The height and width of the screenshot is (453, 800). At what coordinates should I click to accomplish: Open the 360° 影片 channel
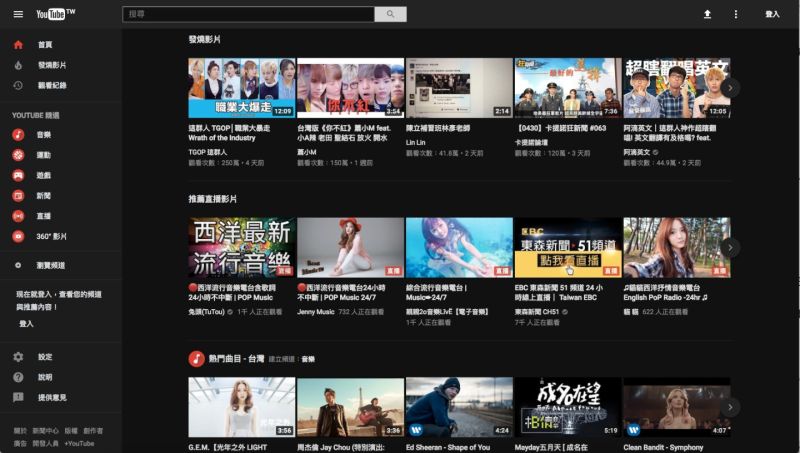[61, 236]
